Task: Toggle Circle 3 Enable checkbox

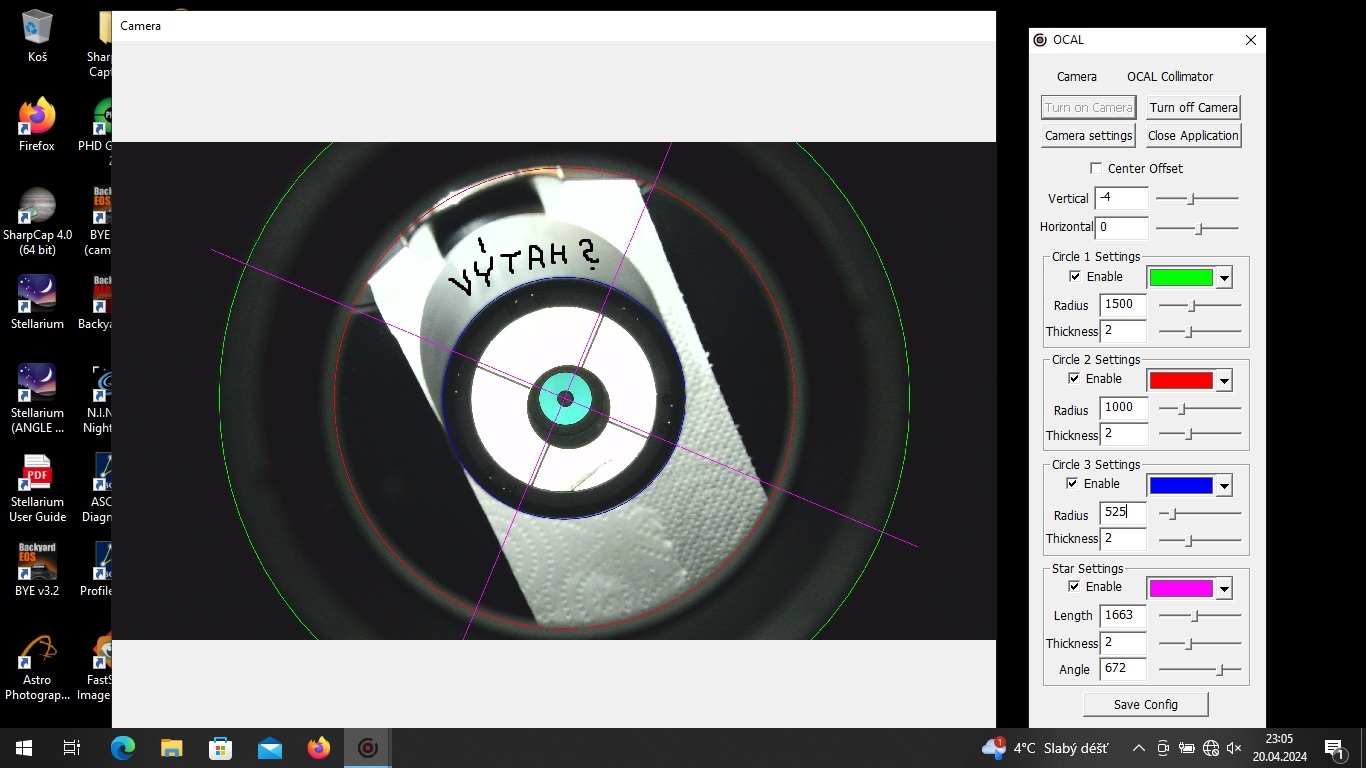Action: click(x=1072, y=483)
